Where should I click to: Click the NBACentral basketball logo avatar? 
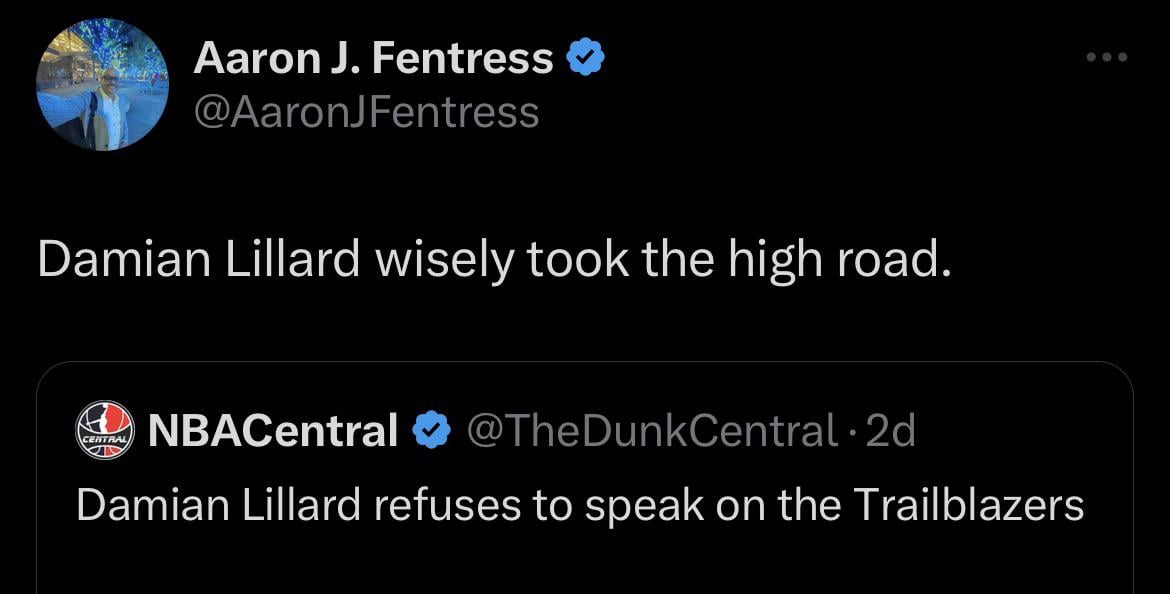tap(105, 430)
